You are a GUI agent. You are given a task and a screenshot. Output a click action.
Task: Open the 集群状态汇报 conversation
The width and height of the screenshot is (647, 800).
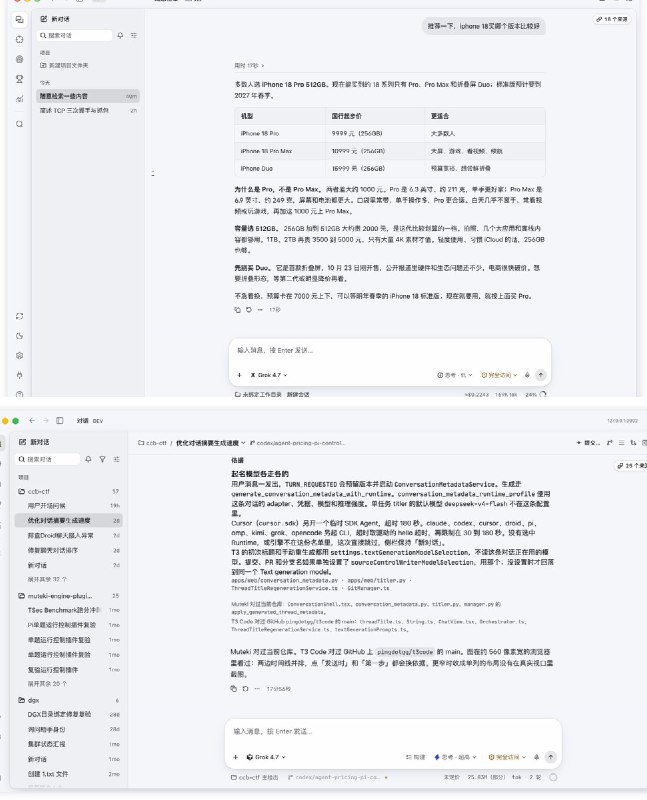[69, 744]
